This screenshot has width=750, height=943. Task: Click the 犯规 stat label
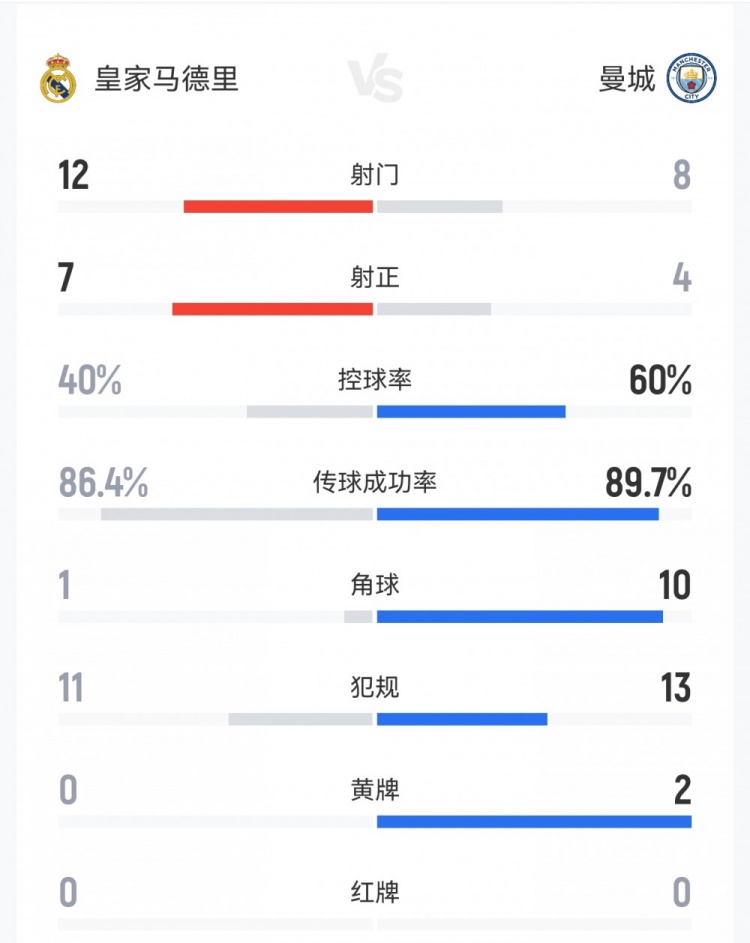pos(375,688)
